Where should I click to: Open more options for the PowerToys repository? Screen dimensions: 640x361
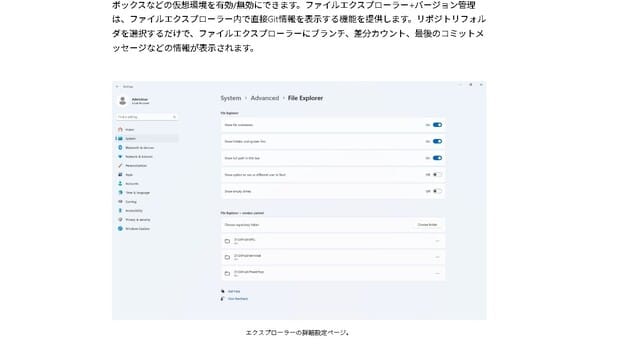pyautogui.click(x=437, y=273)
